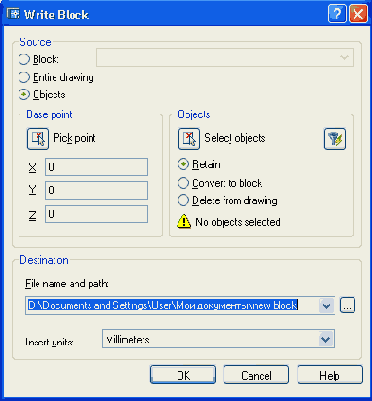Click the Help button
The width and height of the screenshot is (372, 401).
pos(330,375)
